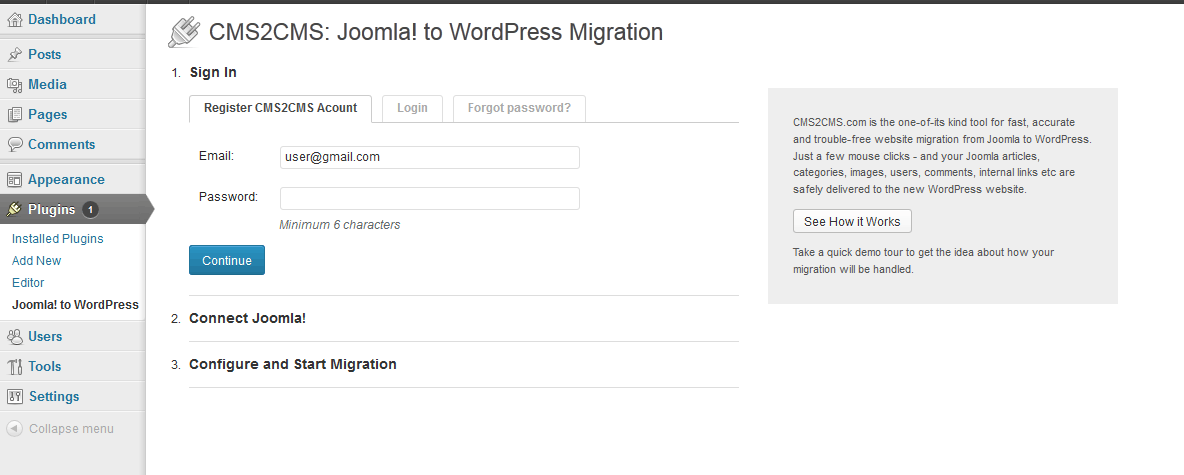Screen dimensions: 1184x475
Task: Click the 'Password:' field label
Action: point(228,197)
